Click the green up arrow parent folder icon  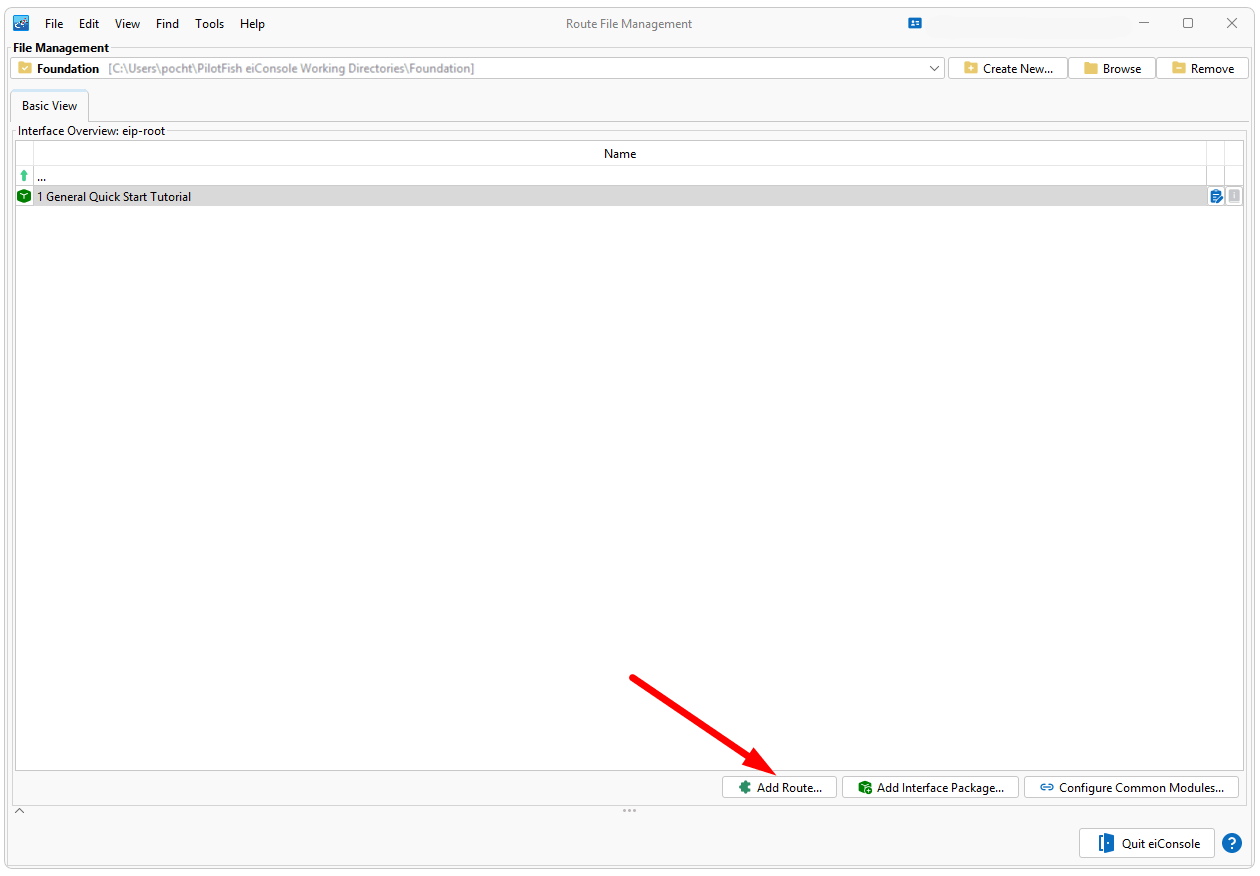tap(24, 176)
